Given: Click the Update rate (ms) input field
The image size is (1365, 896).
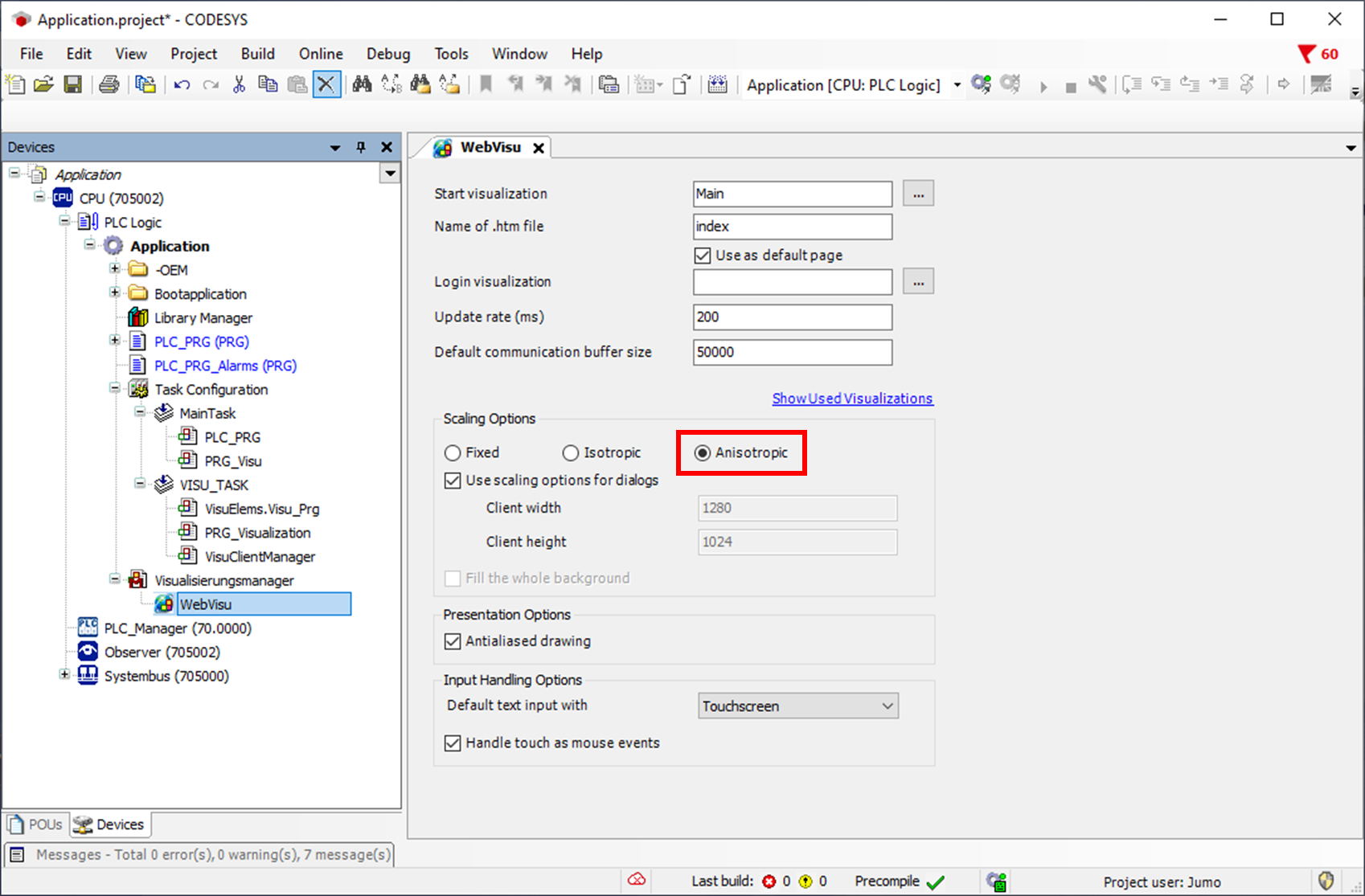Looking at the screenshot, I should [x=792, y=317].
